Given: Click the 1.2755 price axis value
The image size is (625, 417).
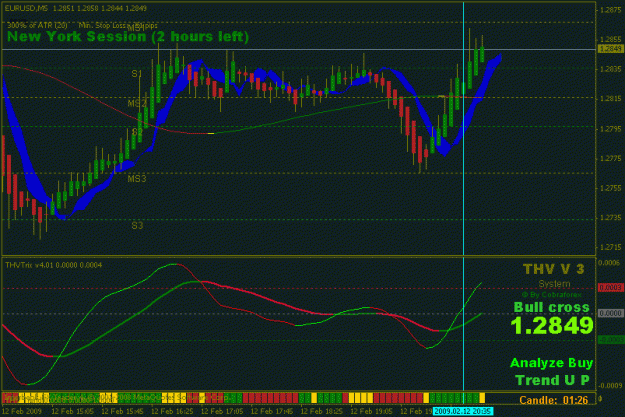Looking at the screenshot, I should (611, 188).
